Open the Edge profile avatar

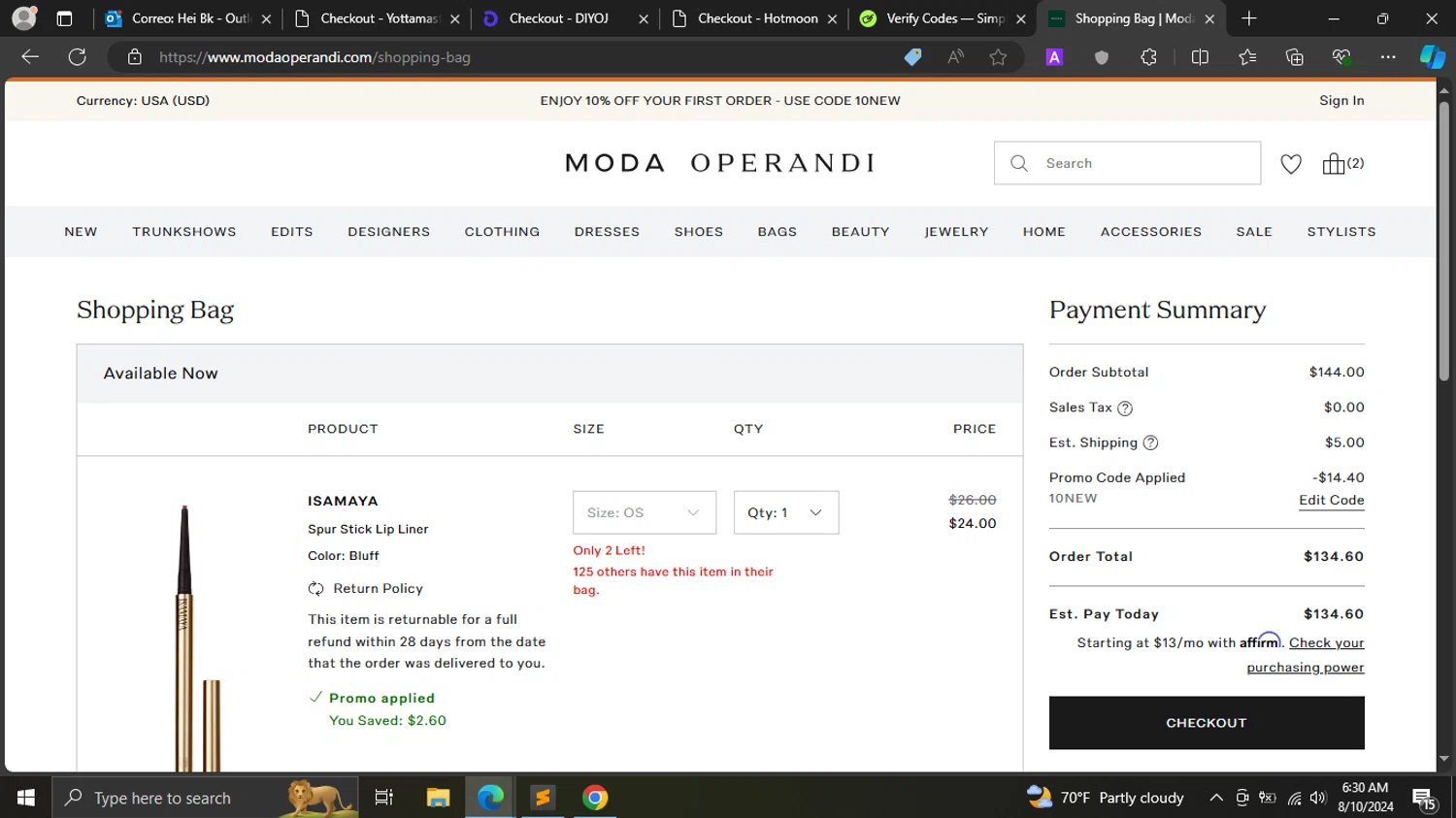click(x=24, y=18)
